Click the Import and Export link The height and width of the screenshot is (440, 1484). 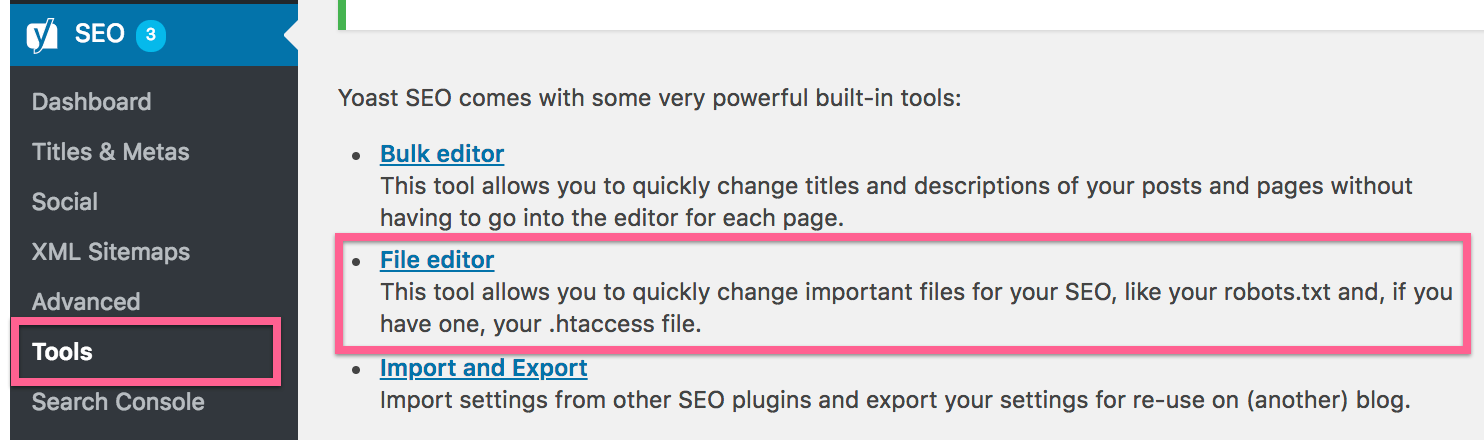(483, 368)
